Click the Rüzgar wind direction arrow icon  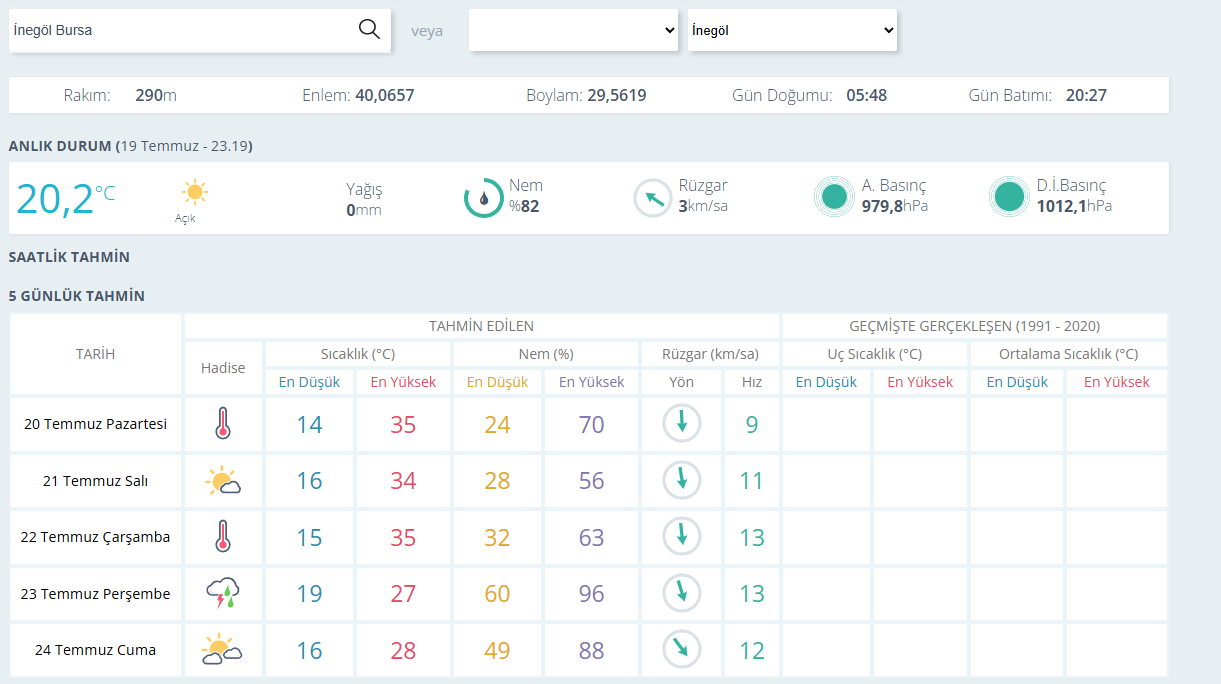pyautogui.click(x=653, y=197)
